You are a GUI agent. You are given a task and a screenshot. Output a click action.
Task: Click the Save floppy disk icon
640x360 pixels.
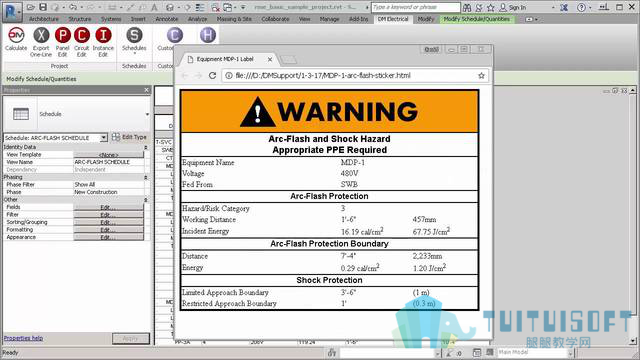coord(43,7)
